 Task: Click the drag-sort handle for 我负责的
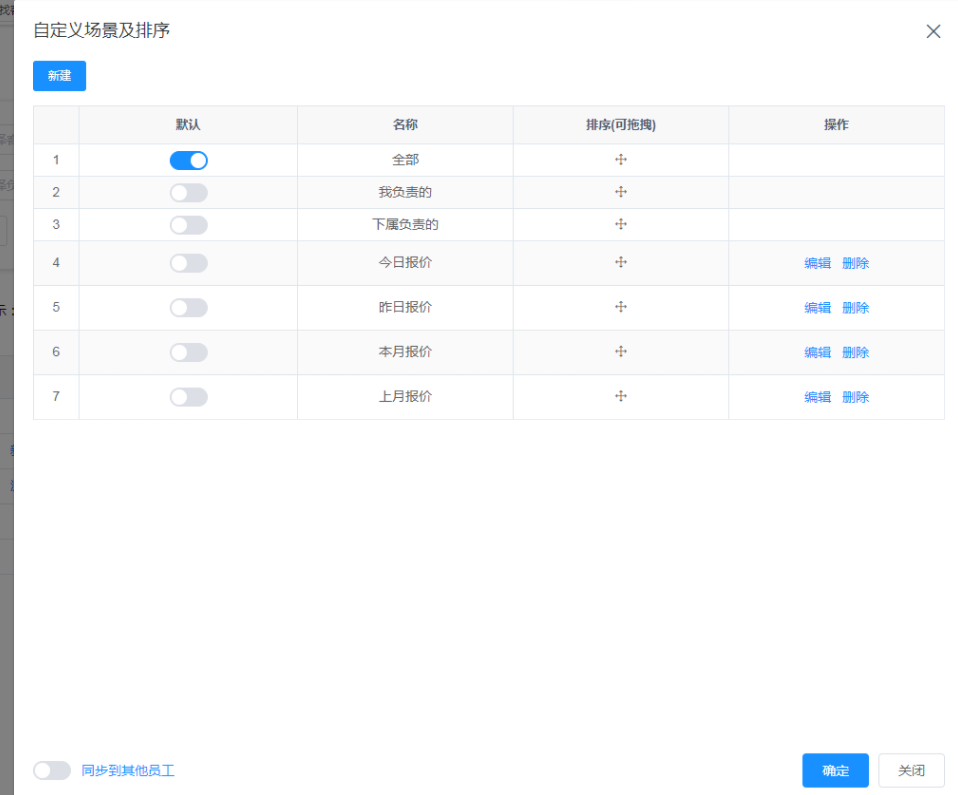pyautogui.click(x=621, y=189)
